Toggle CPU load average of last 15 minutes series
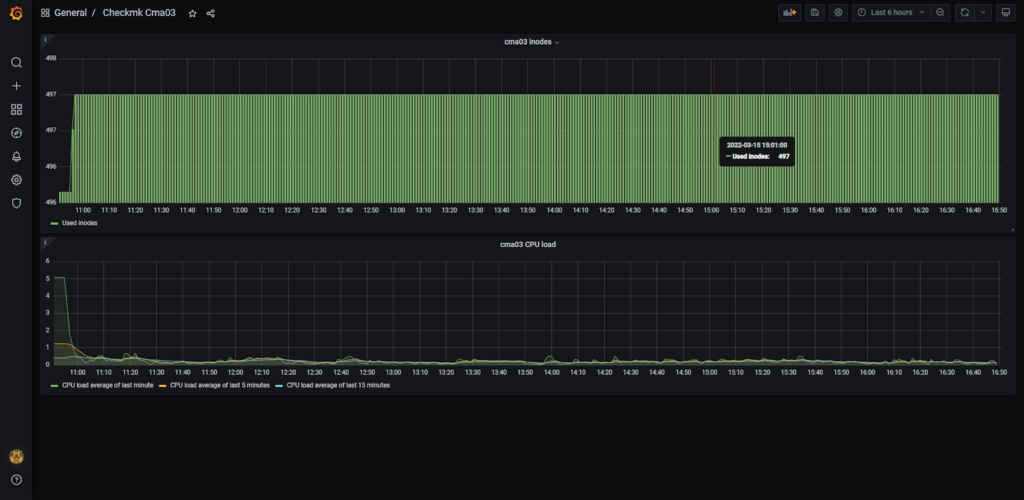The width and height of the screenshot is (1024, 500). tap(338, 386)
